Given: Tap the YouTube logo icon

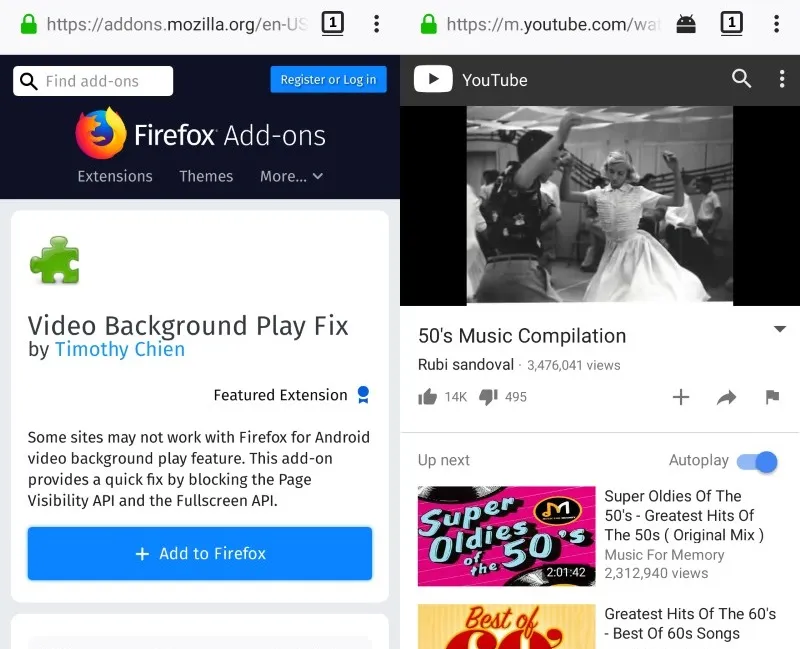Looking at the screenshot, I should (432, 79).
